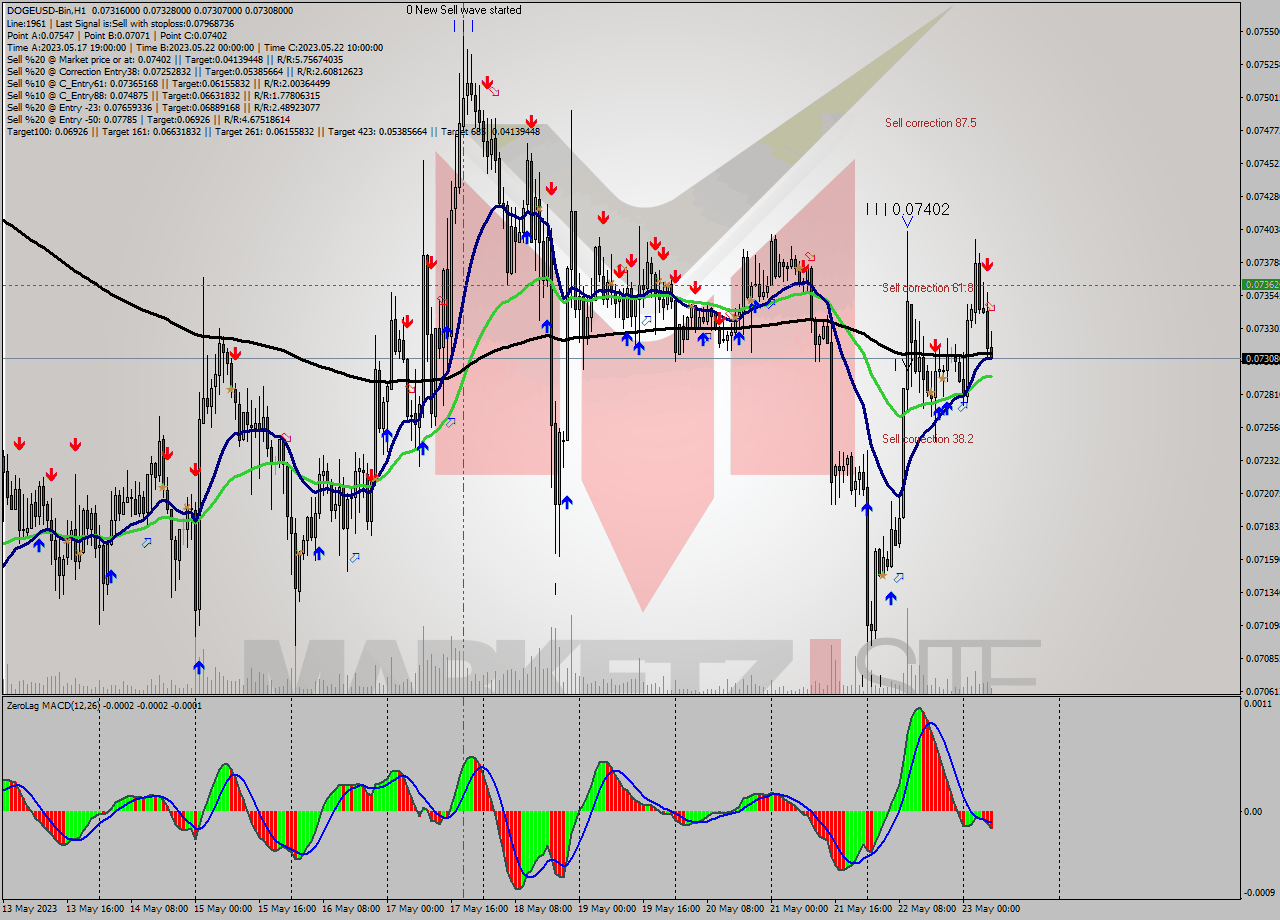Click the 'Sell %10 @ C_Entry88' info line
Screen dimensions: 1280x920
pyautogui.click(x=163, y=95)
